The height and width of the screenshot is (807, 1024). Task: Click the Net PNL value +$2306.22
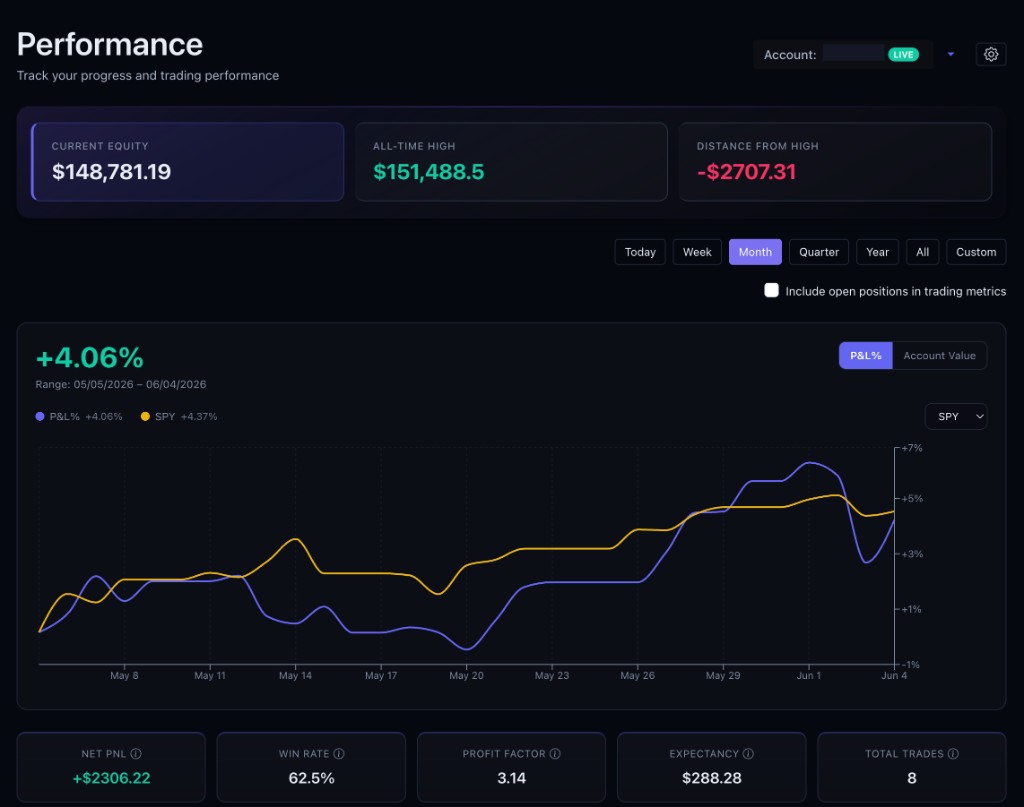click(x=112, y=778)
